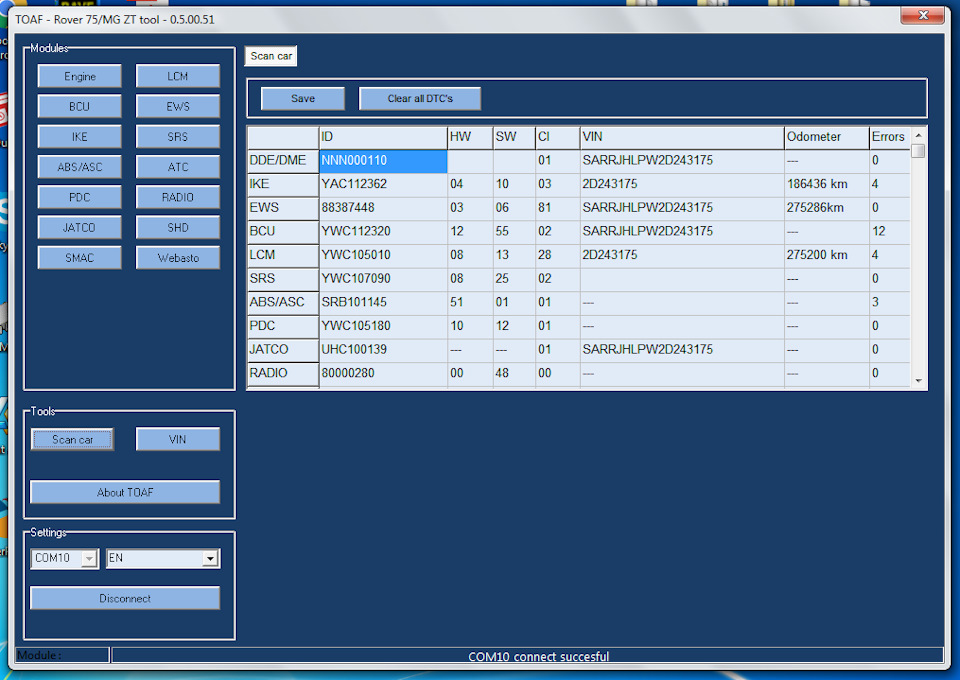Viewport: 960px width, 680px height.
Task: Select Odometer column header
Action: point(827,137)
